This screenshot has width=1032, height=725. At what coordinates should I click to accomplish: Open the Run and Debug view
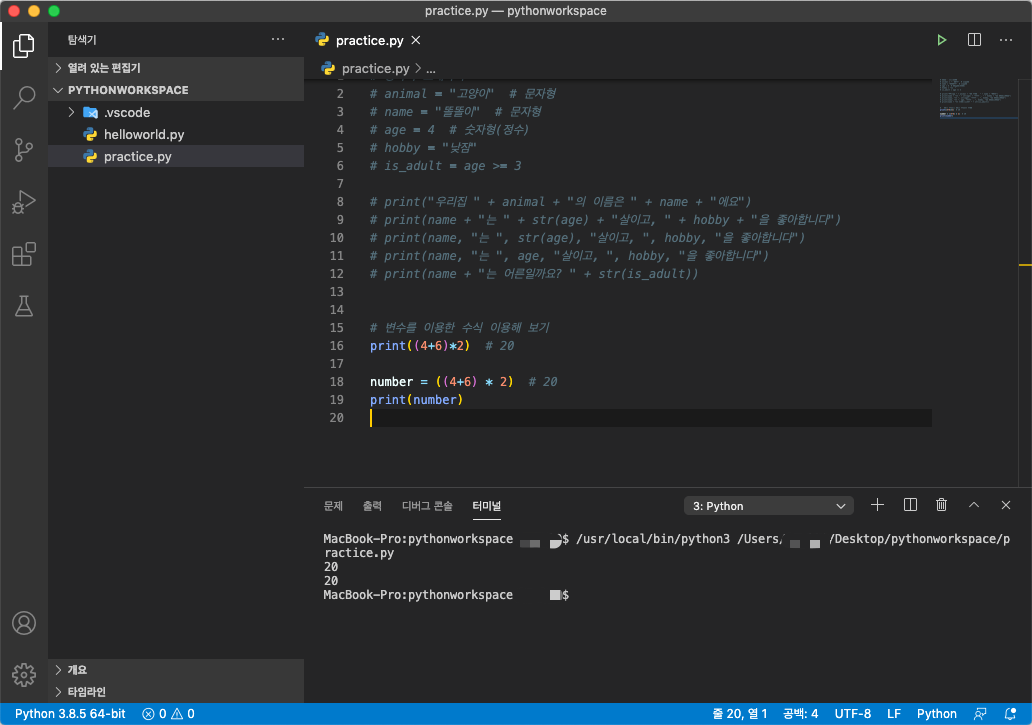[x=24, y=202]
